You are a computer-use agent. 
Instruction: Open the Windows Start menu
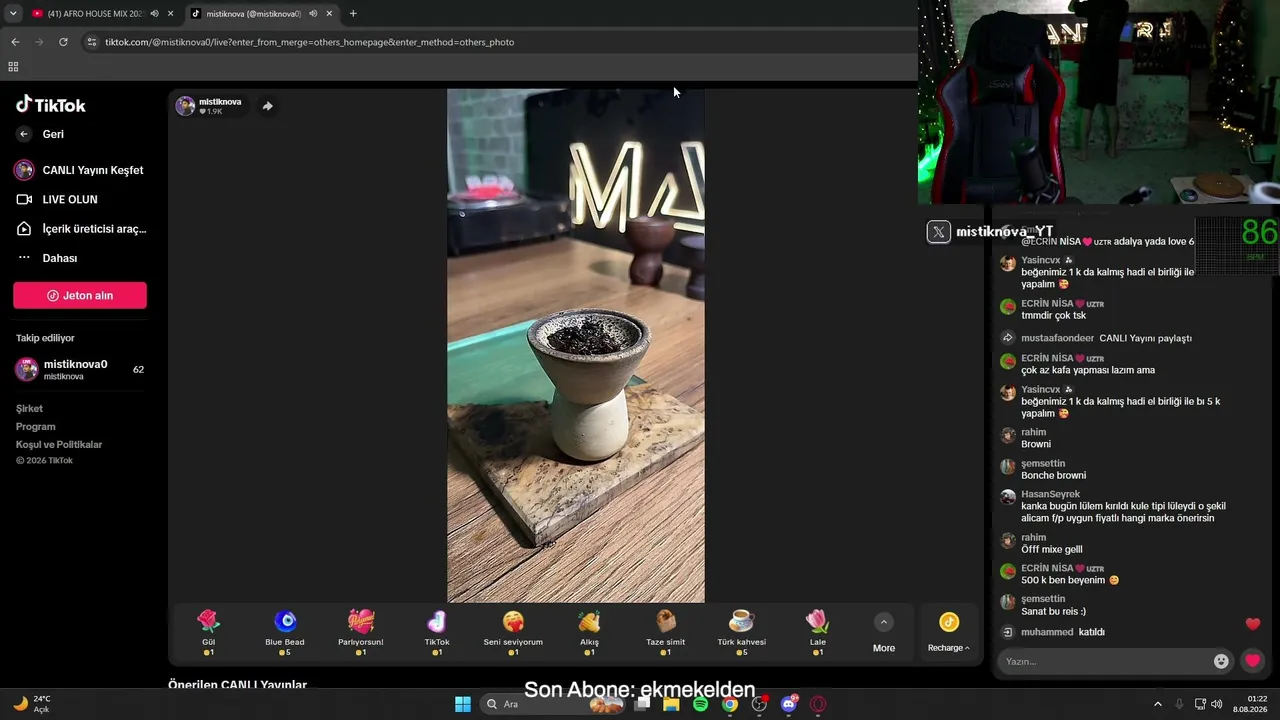463,704
